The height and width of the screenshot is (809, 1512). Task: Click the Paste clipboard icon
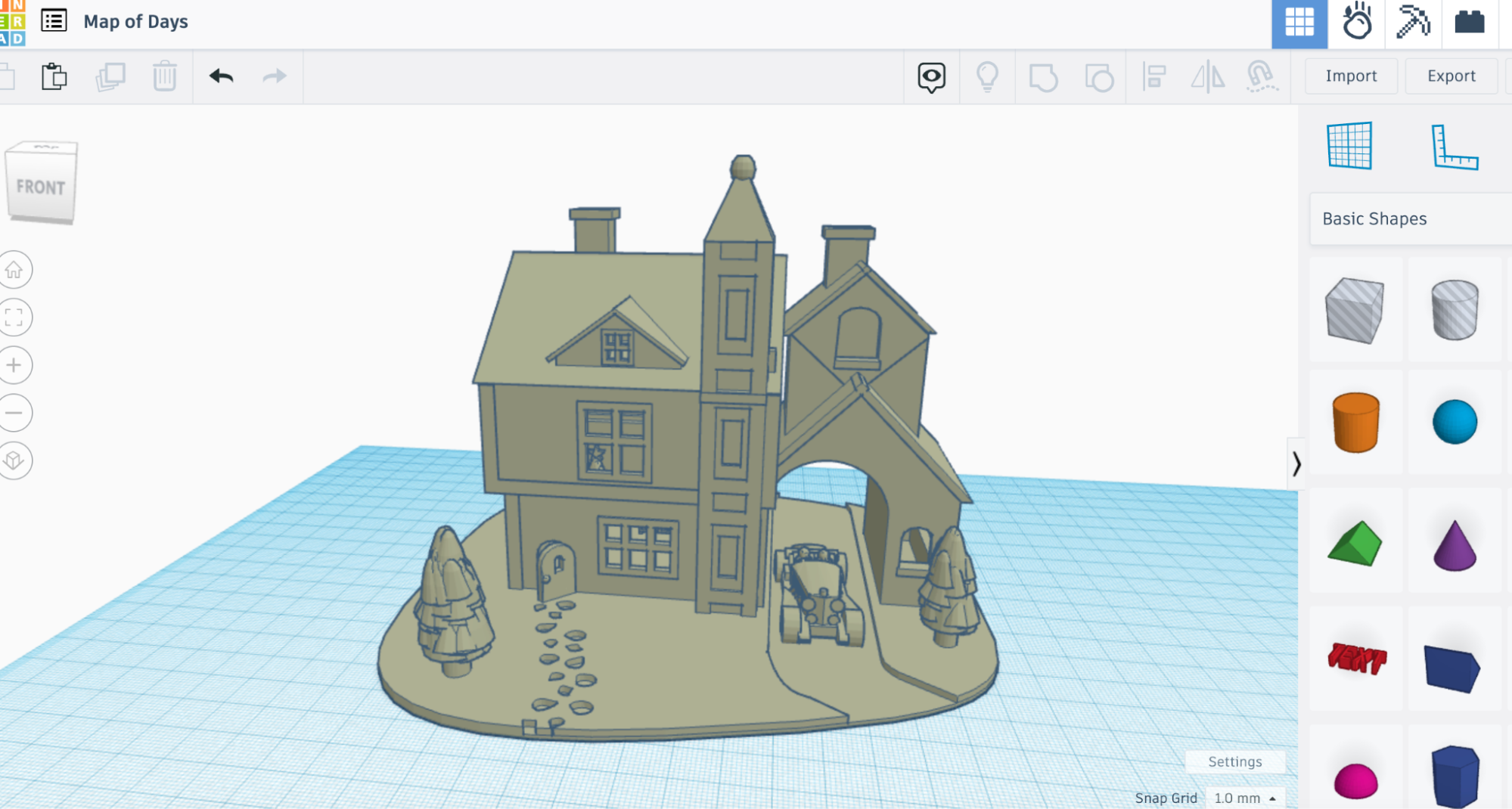(54, 76)
